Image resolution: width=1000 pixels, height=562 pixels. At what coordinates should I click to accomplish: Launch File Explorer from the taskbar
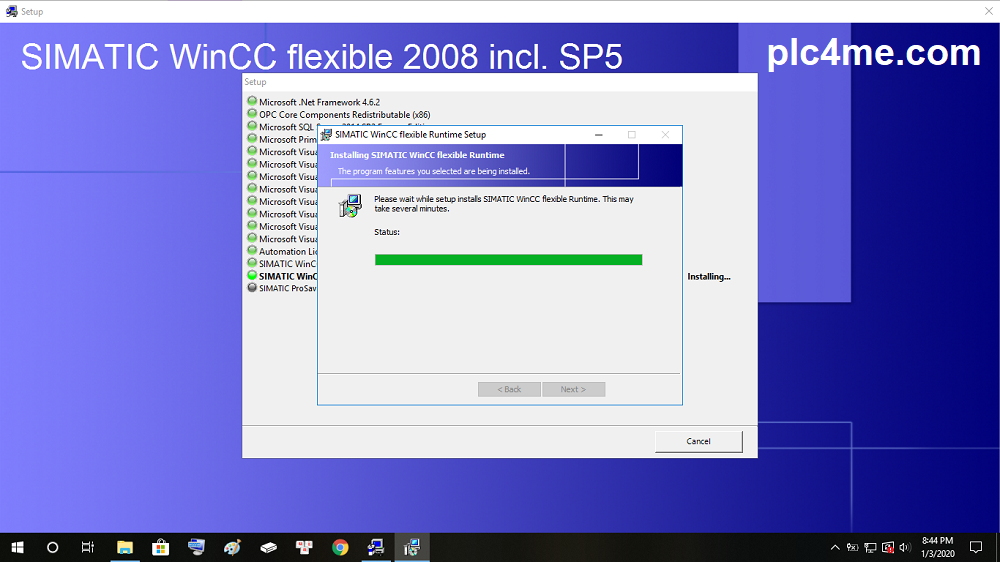click(125, 547)
